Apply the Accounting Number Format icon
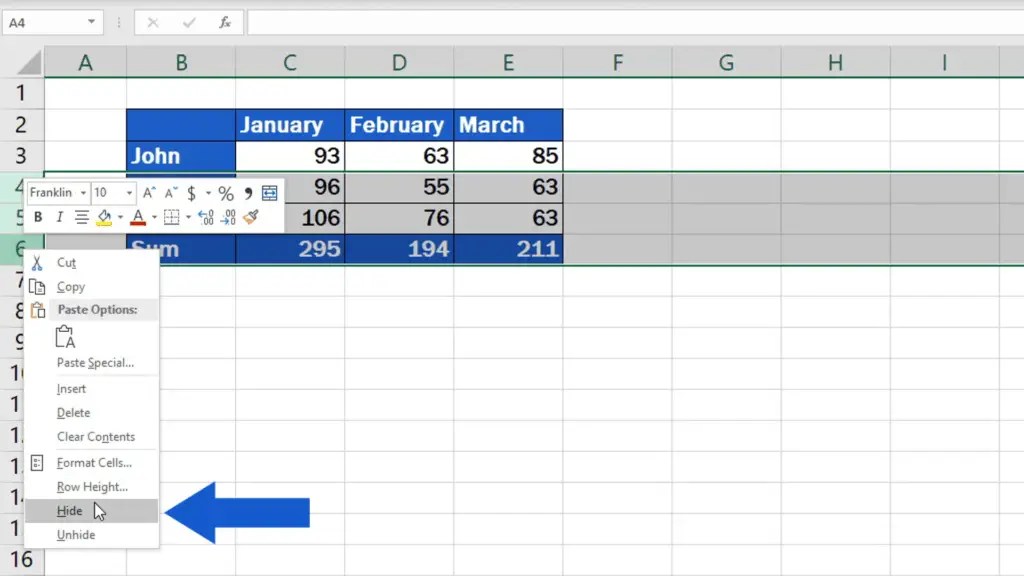The image size is (1024, 576). click(192, 192)
